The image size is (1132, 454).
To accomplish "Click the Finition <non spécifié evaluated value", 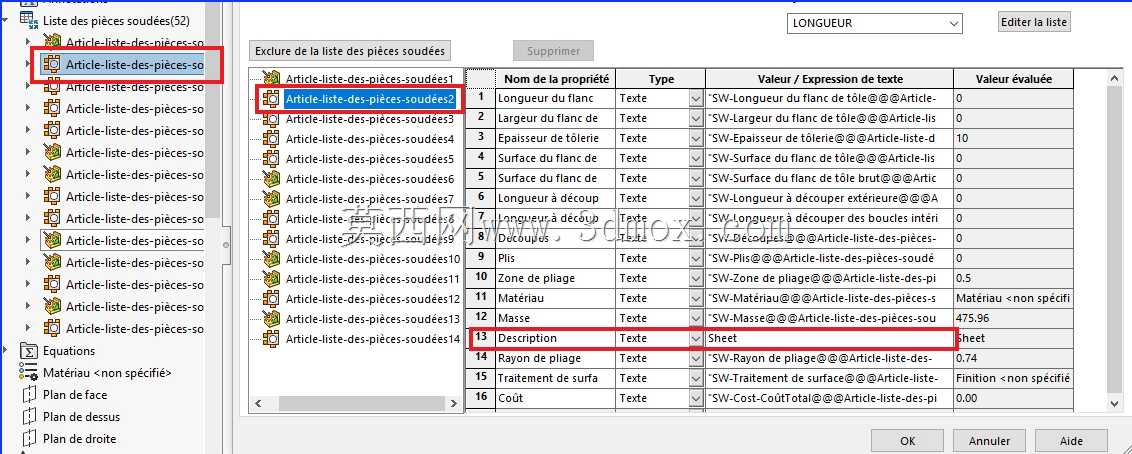I will point(1014,378).
